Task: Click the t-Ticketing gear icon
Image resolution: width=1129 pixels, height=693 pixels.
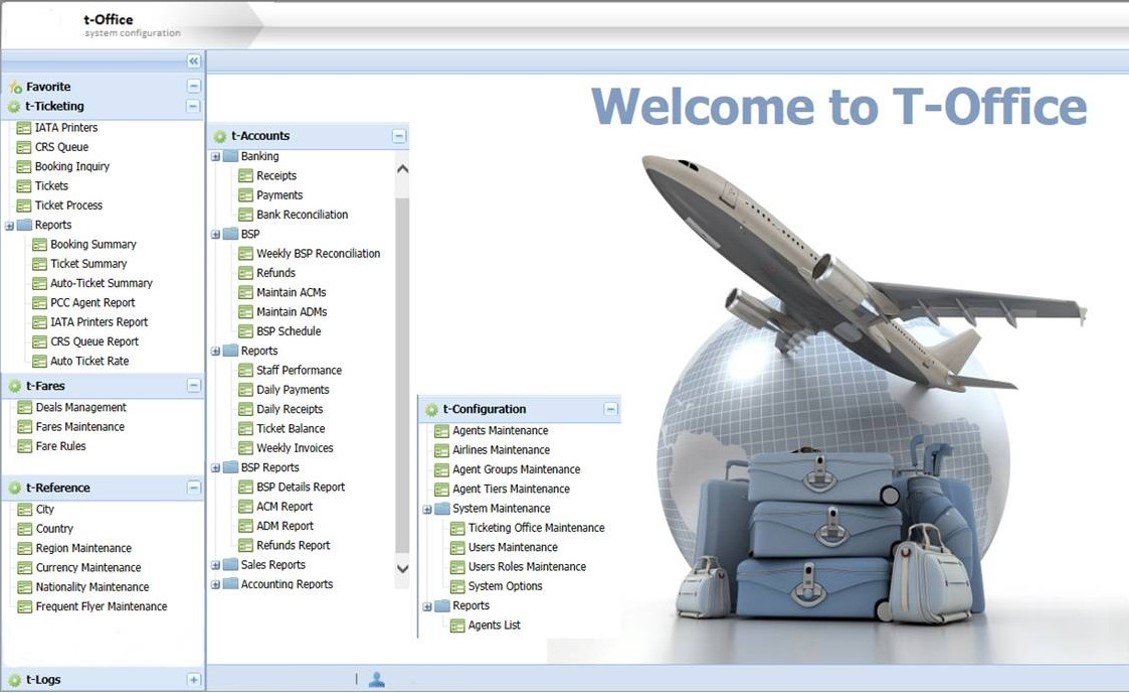Action: click(x=14, y=107)
